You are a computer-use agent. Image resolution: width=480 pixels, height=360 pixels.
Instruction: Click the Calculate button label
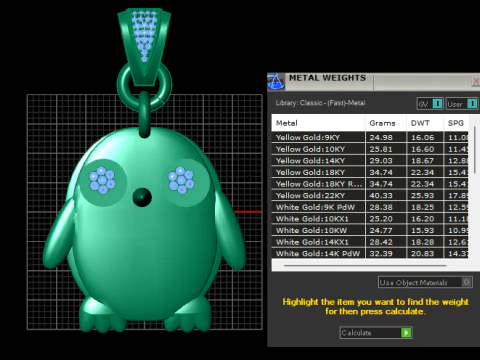[x=356, y=333]
